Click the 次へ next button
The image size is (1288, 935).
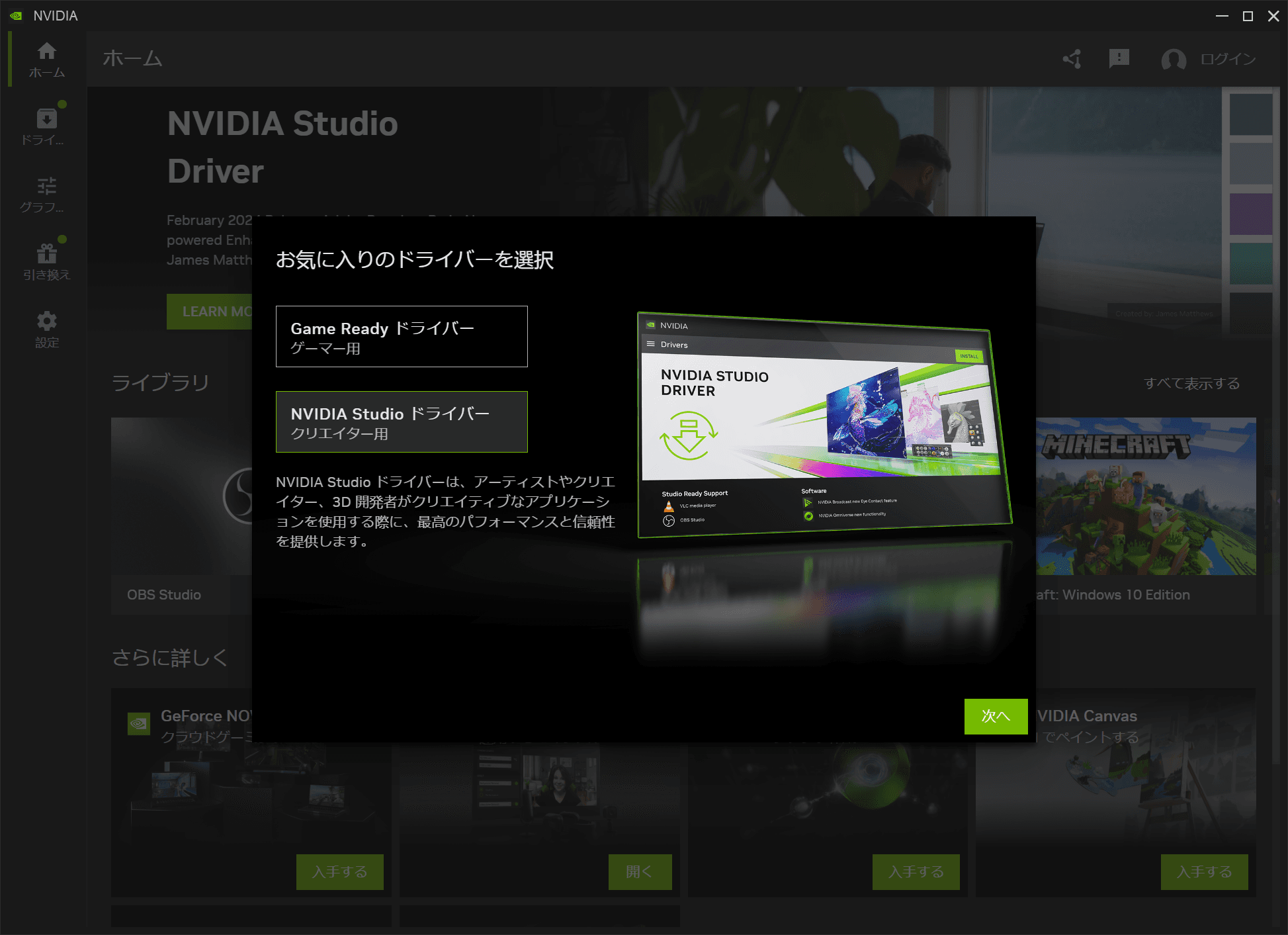coord(996,716)
